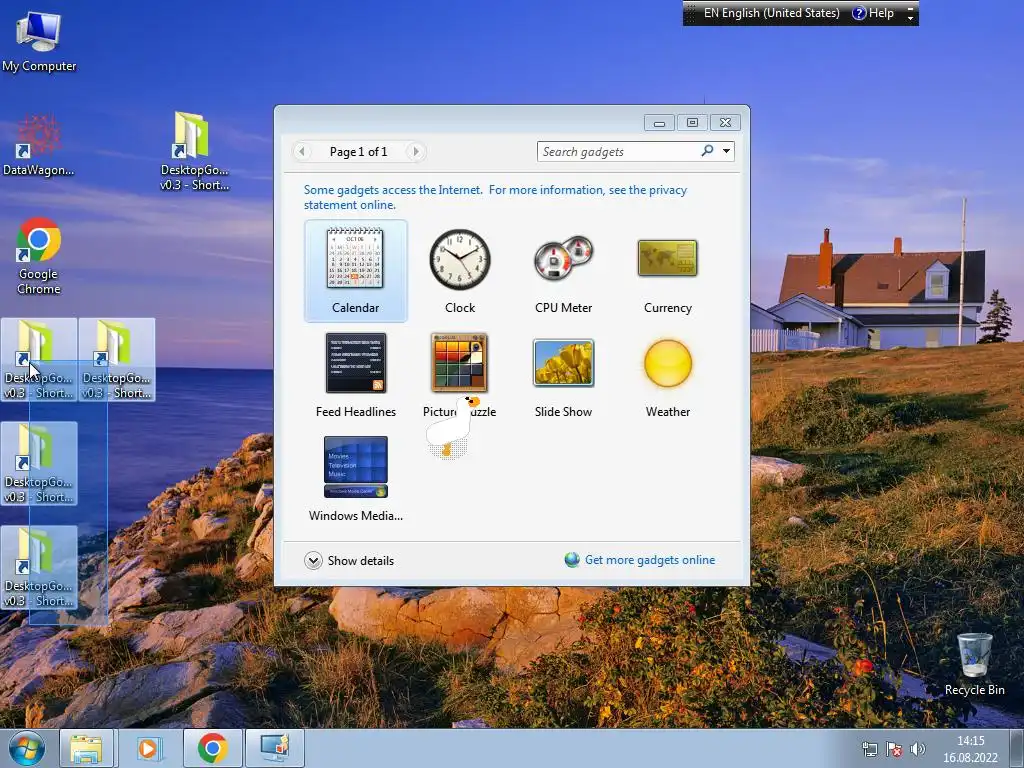Image resolution: width=1024 pixels, height=768 pixels.
Task: Select the Slide Show gadget
Action: pyautogui.click(x=563, y=375)
